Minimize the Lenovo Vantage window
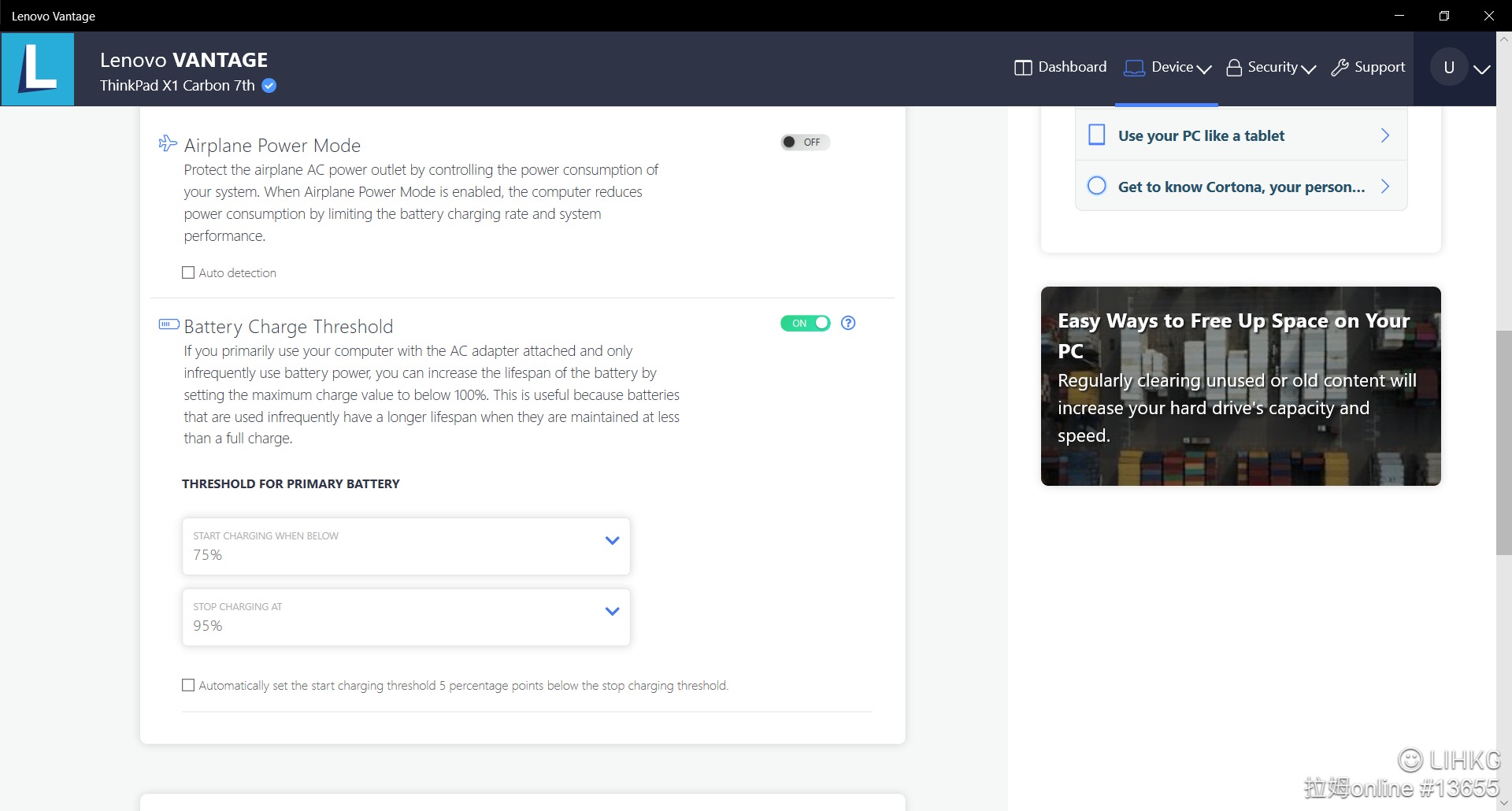This screenshot has width=1512, height=811. tap(1399, 16)
